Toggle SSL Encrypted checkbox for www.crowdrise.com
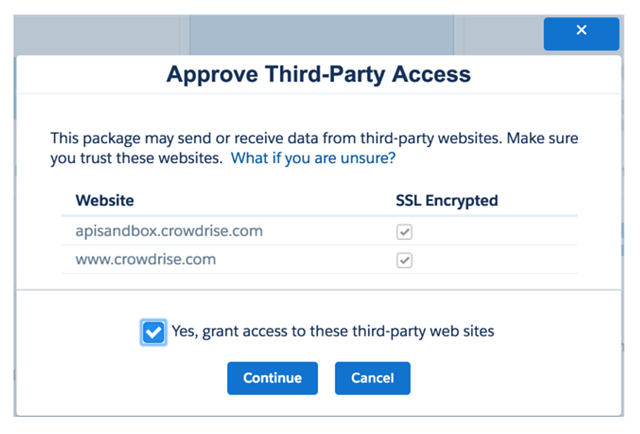The image size is (640, 434). coord(404,260)
